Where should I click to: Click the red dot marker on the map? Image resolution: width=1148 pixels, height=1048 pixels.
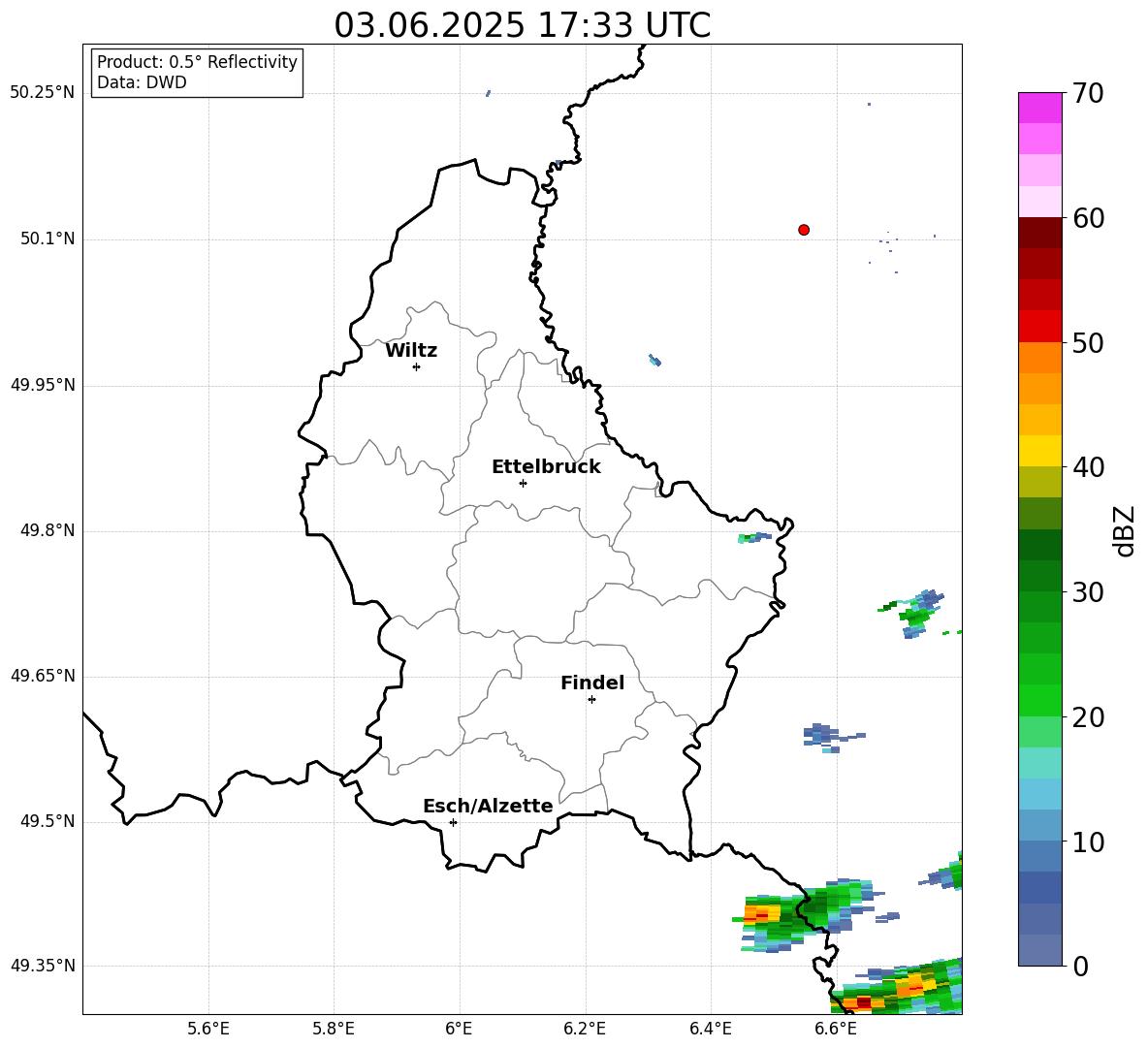tap(804, 230)
